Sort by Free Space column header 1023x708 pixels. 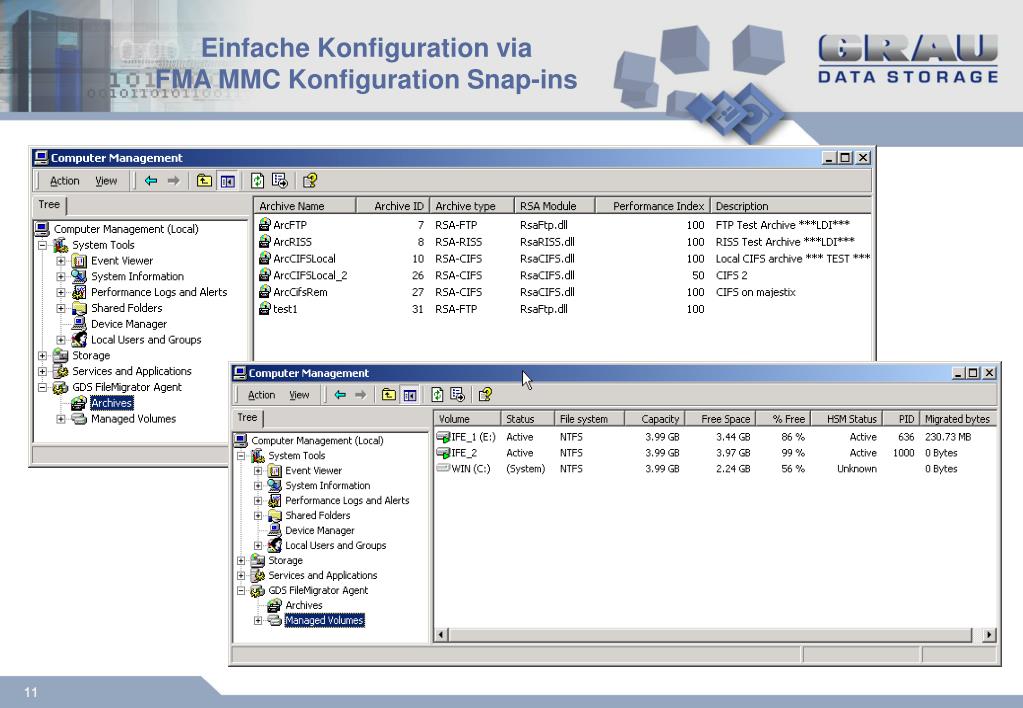pyautogui.click(x=720, y=419)
